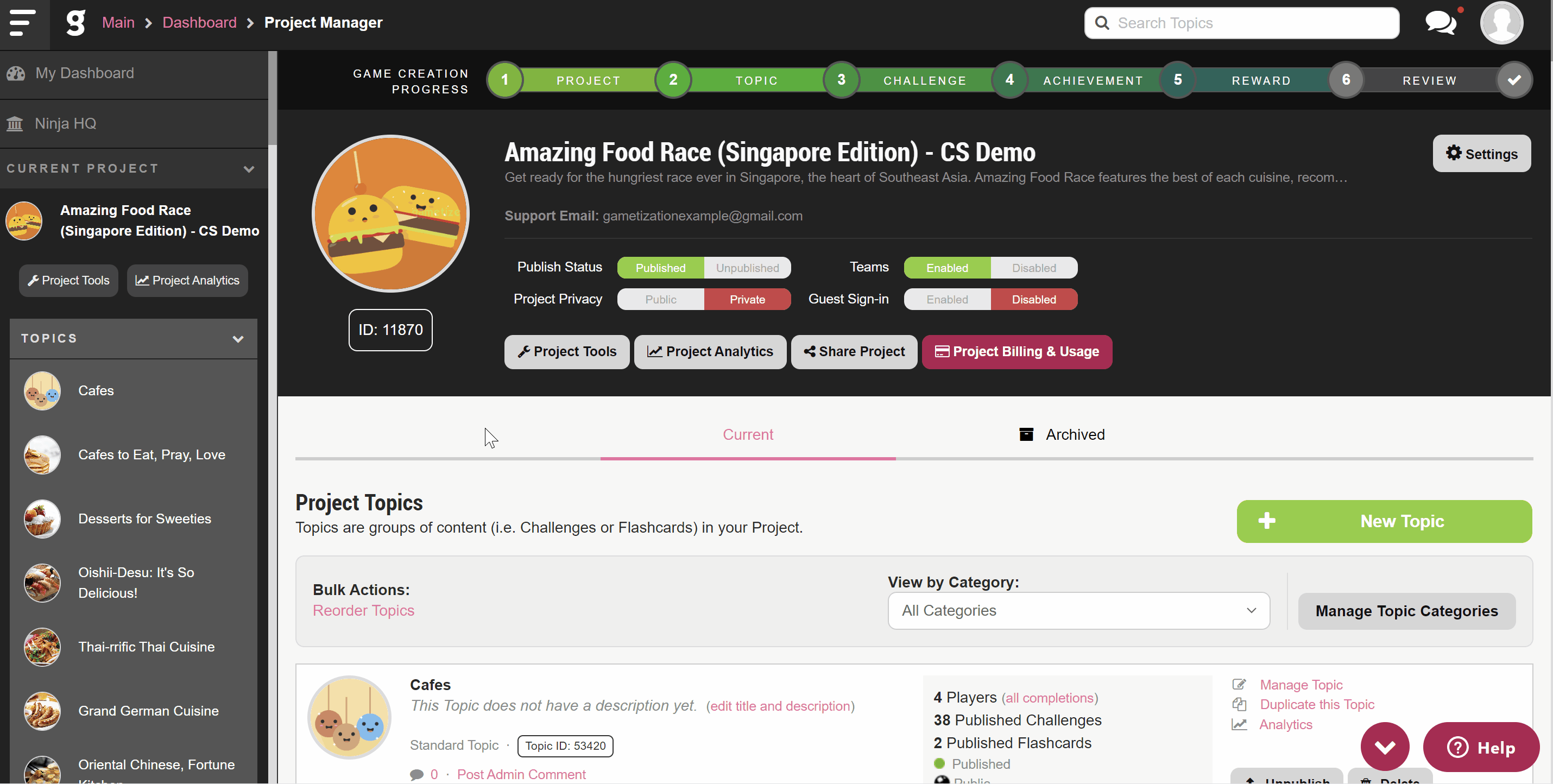Open Oishii-Desu: It's So Delicious! topic

click(134, 583)
